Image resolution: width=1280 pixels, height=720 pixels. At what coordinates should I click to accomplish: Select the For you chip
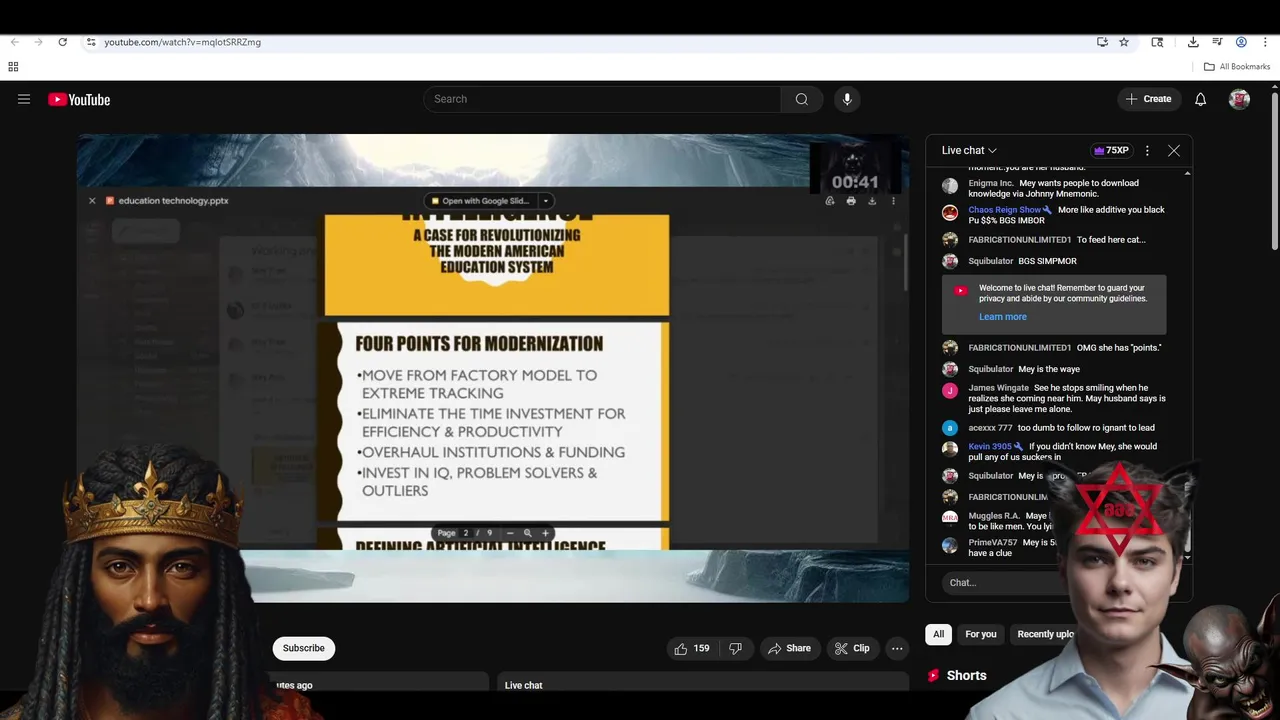click(x=980, y=634)
